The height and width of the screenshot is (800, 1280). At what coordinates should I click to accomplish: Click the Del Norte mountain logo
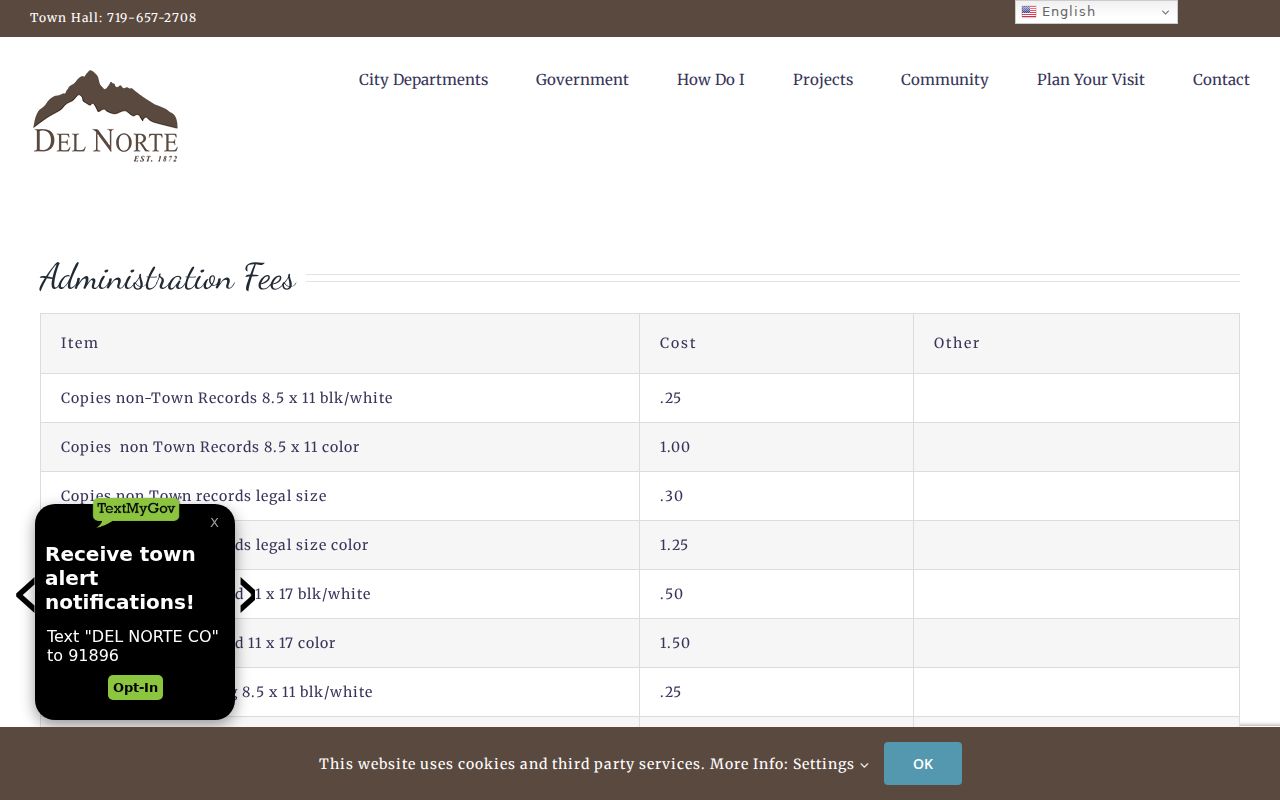pyautogui.click(x=106, y=116)
